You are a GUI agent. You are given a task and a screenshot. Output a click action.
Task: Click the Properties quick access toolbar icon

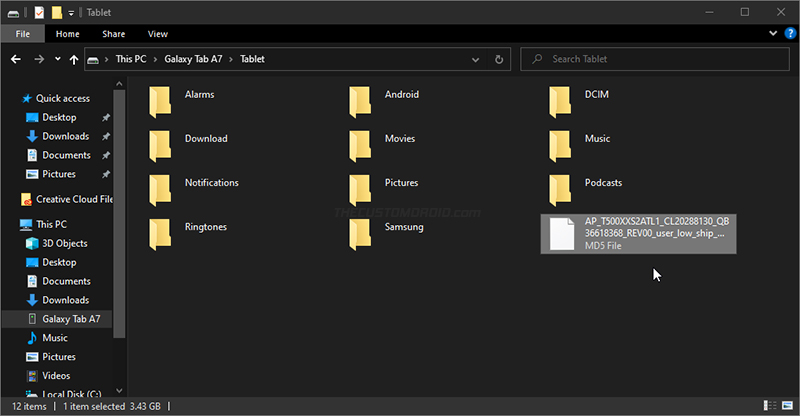tap(39, 12)
